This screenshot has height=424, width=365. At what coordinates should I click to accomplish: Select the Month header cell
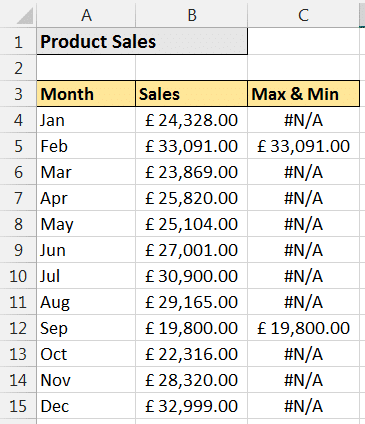(x=86, y=94)
